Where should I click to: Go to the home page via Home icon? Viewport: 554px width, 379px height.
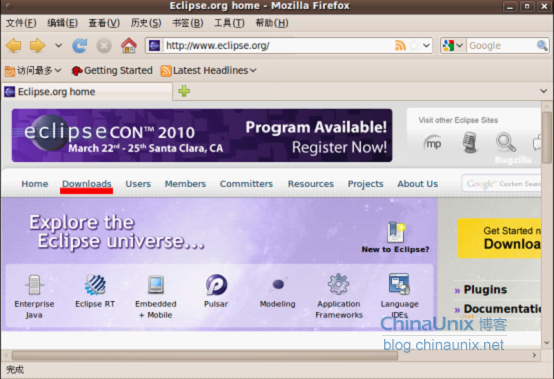tap(129, 46)
